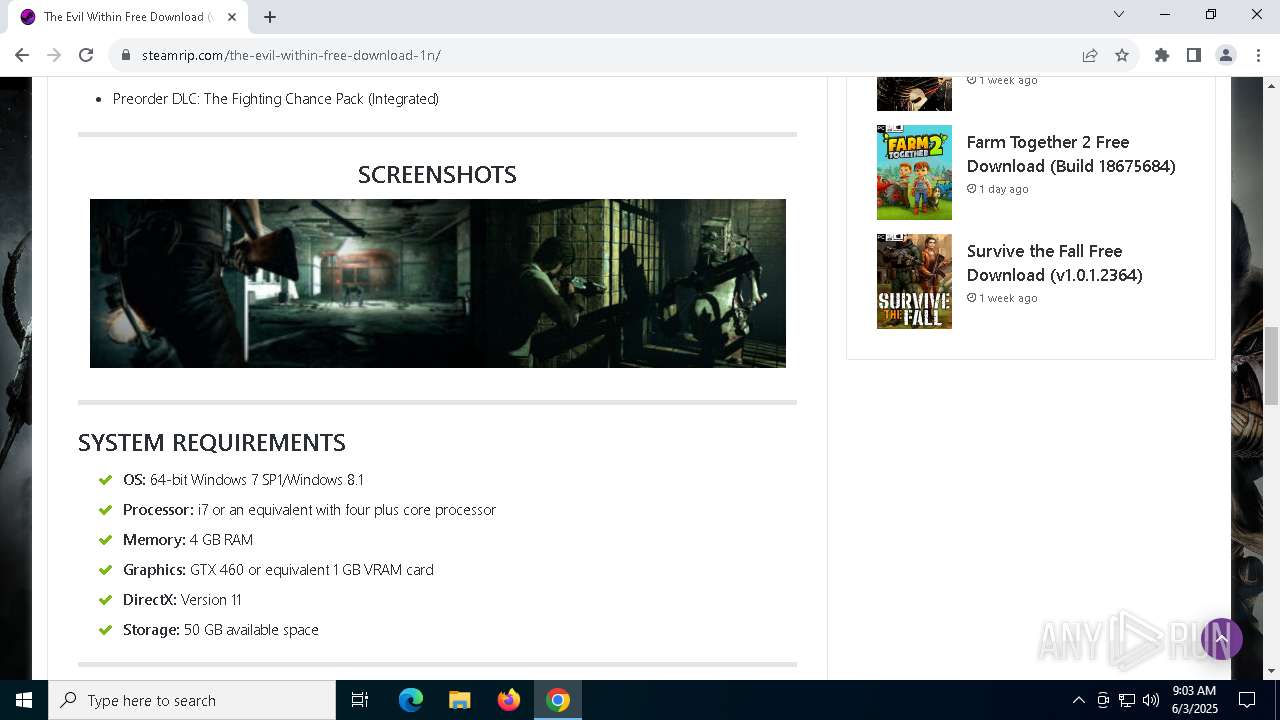The image size is (1280, 720).
Task: Open Chrome three-dot menu
Action: tap(1258, 55)
